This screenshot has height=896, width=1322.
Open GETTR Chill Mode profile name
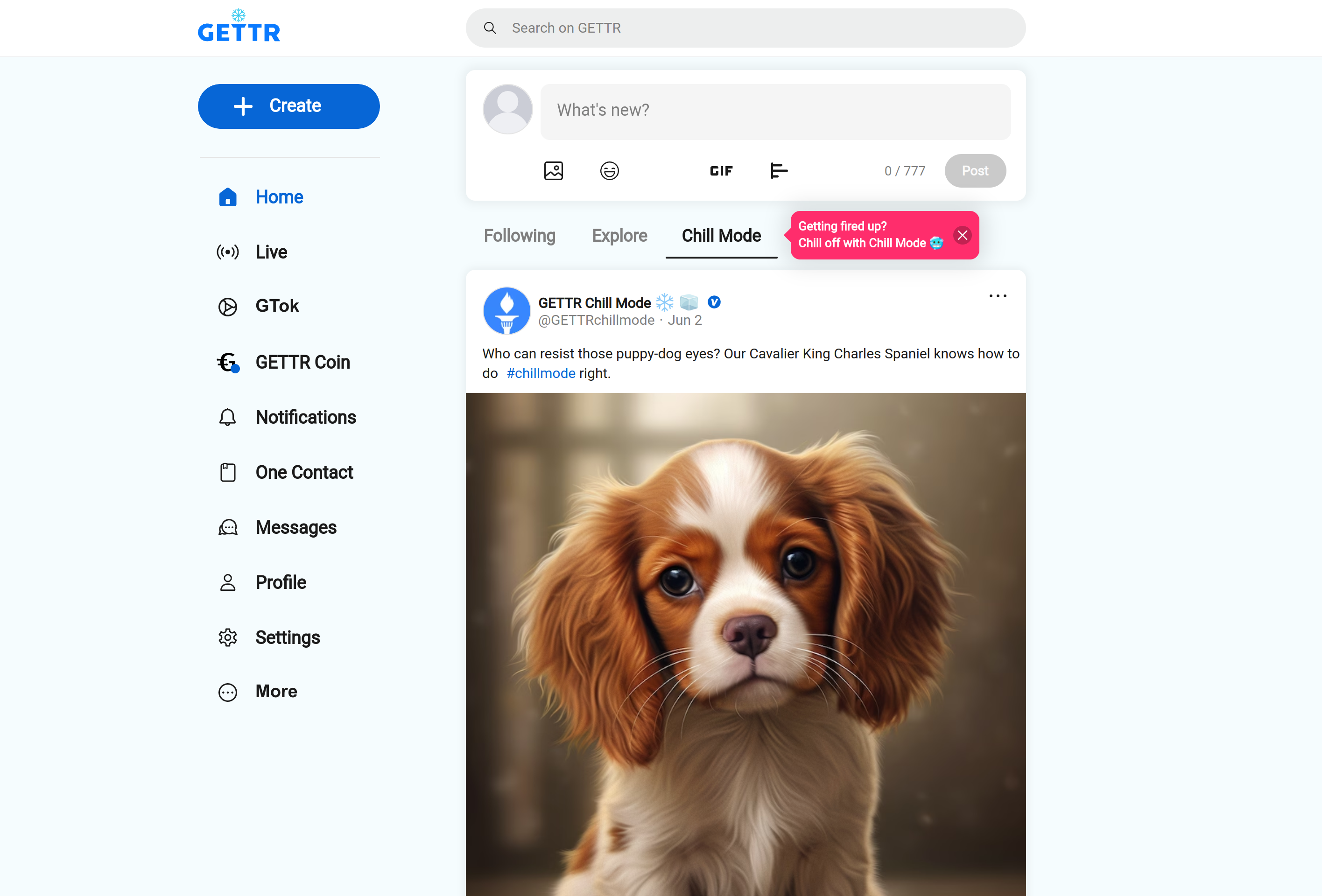[x=594, y=303]
